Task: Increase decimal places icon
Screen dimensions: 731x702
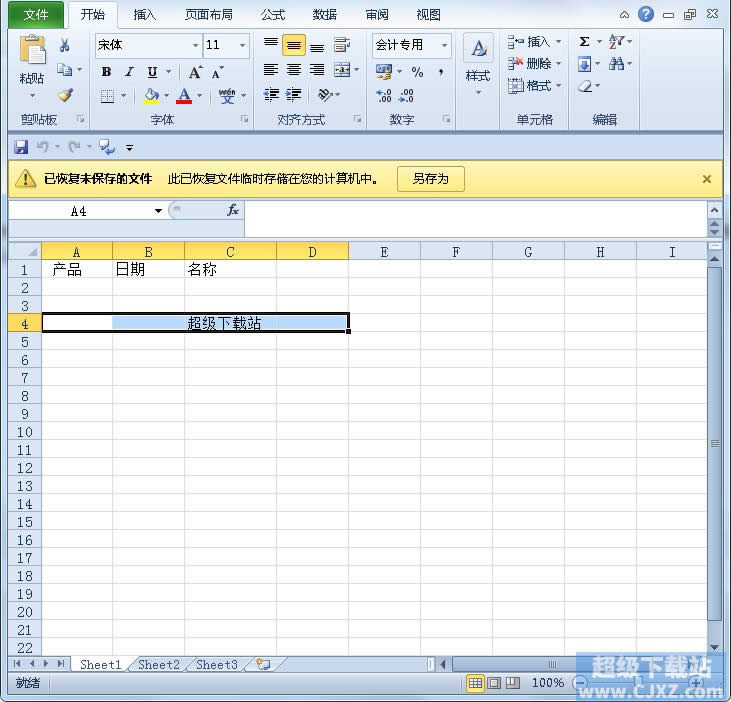Action: tap(384, 96)
